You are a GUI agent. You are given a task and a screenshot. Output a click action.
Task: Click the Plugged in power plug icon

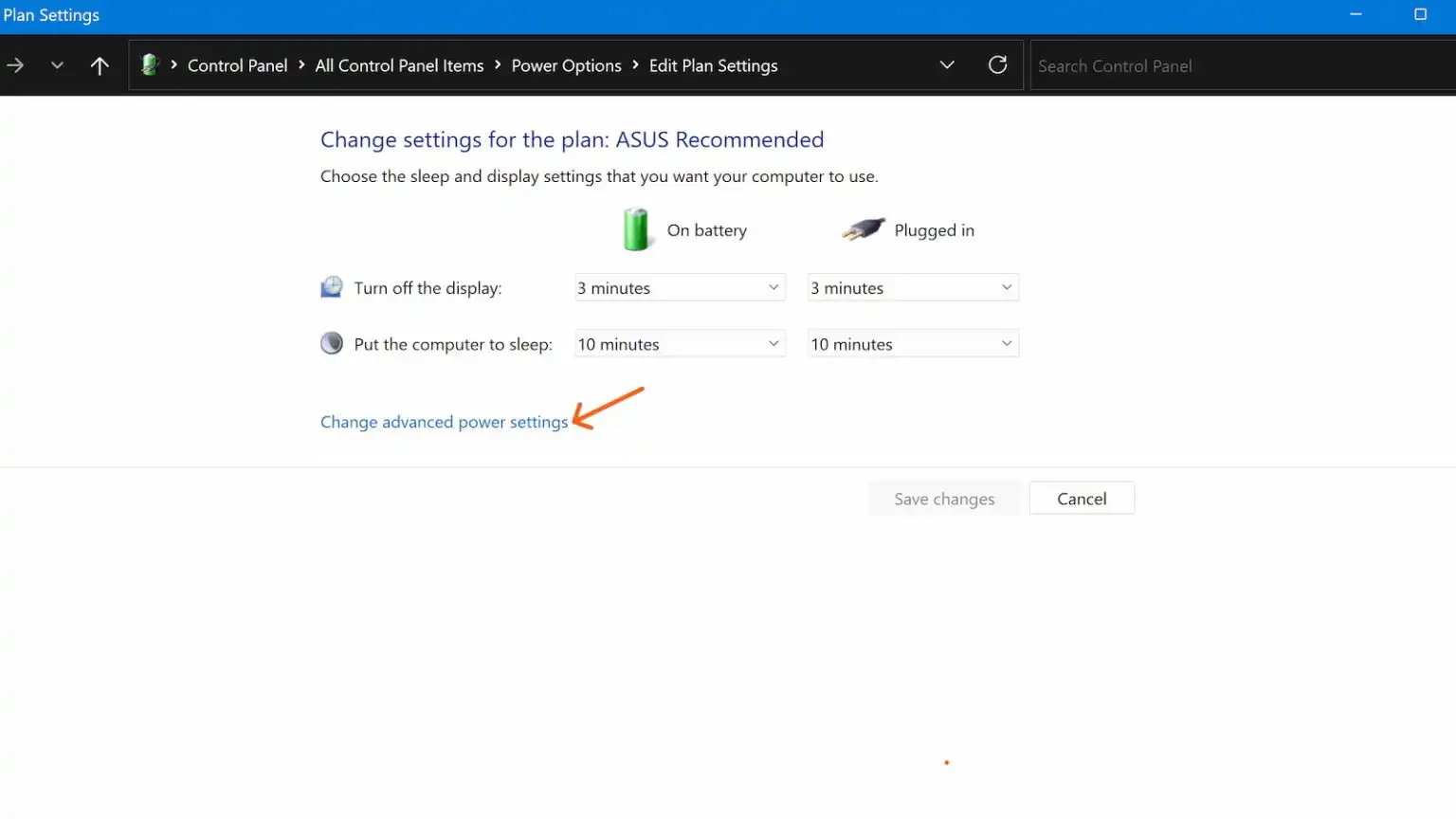click(863, 229)
